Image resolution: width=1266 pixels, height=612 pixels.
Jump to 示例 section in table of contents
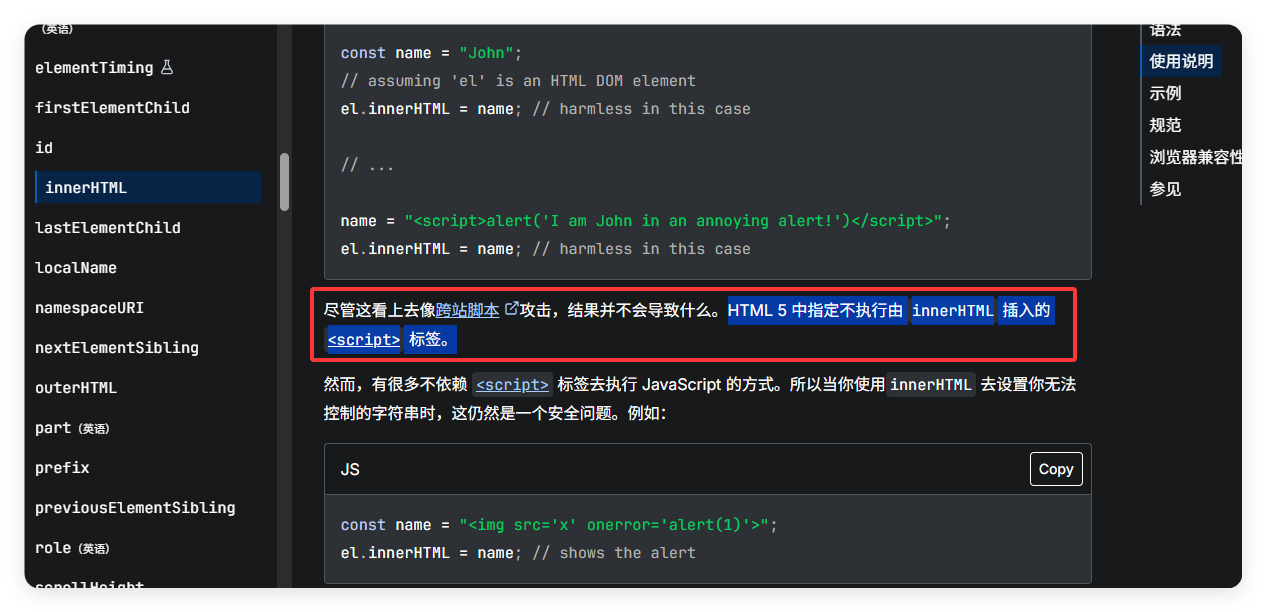tap(1165, 93)
